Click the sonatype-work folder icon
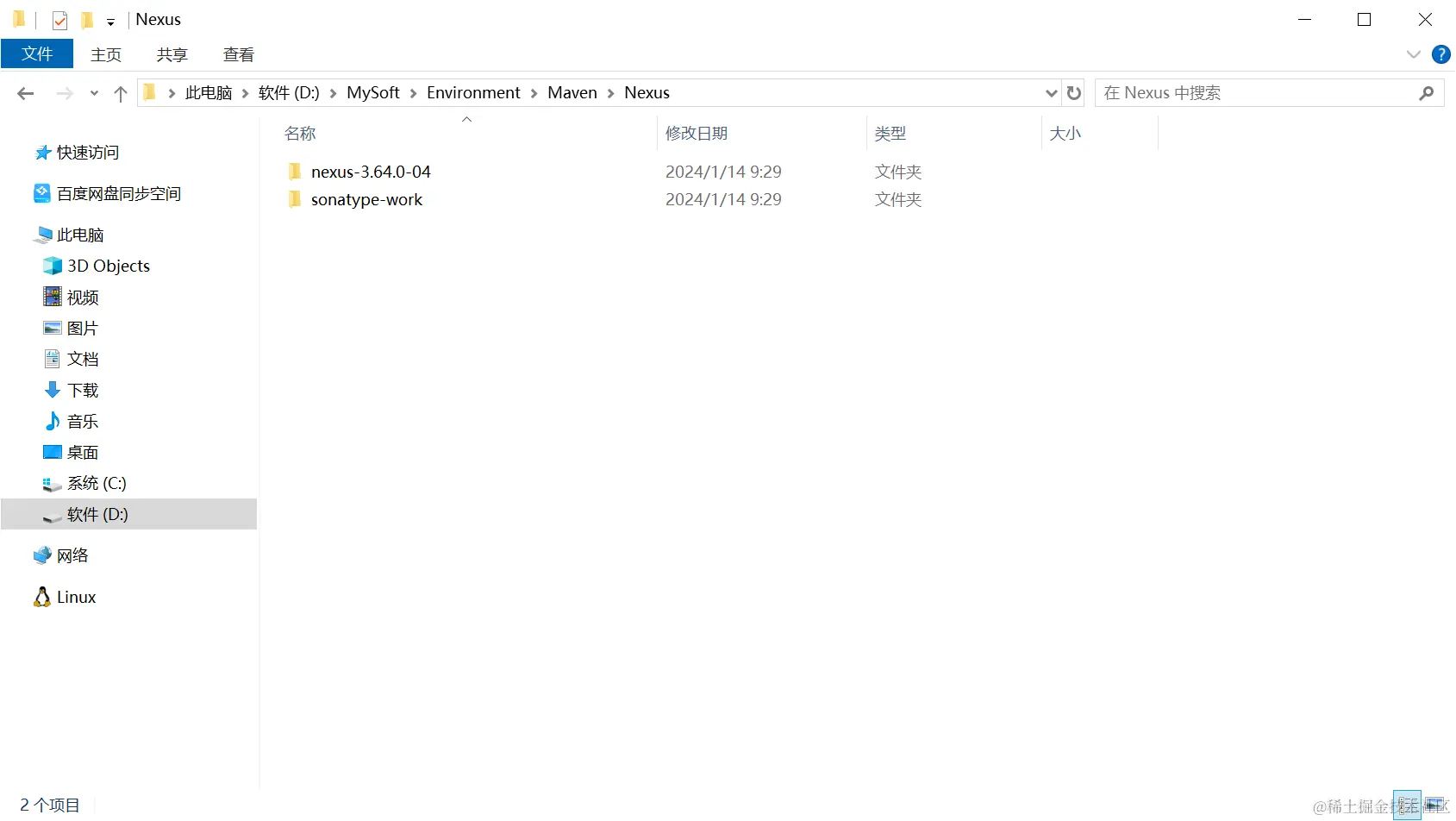This screenshot has height=821, width=1456. (x=295, y=199)
